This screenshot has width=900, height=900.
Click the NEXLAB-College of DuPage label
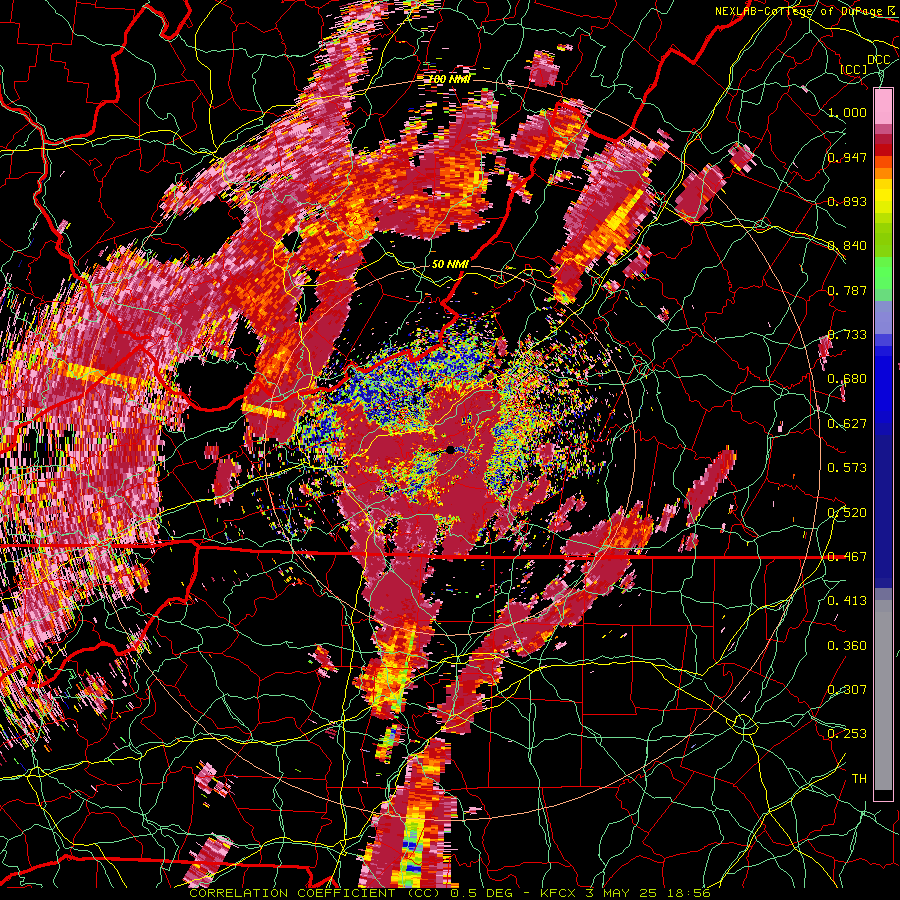[801, 11]
